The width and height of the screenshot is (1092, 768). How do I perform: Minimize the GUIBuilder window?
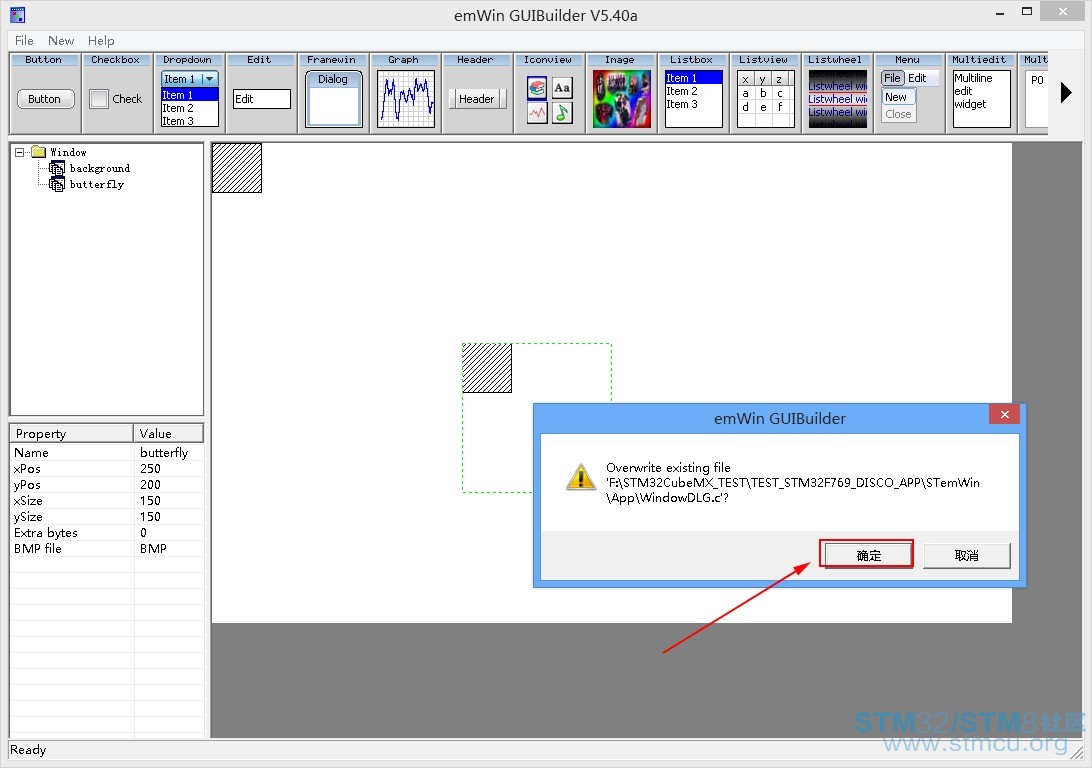coord(1000,12)
